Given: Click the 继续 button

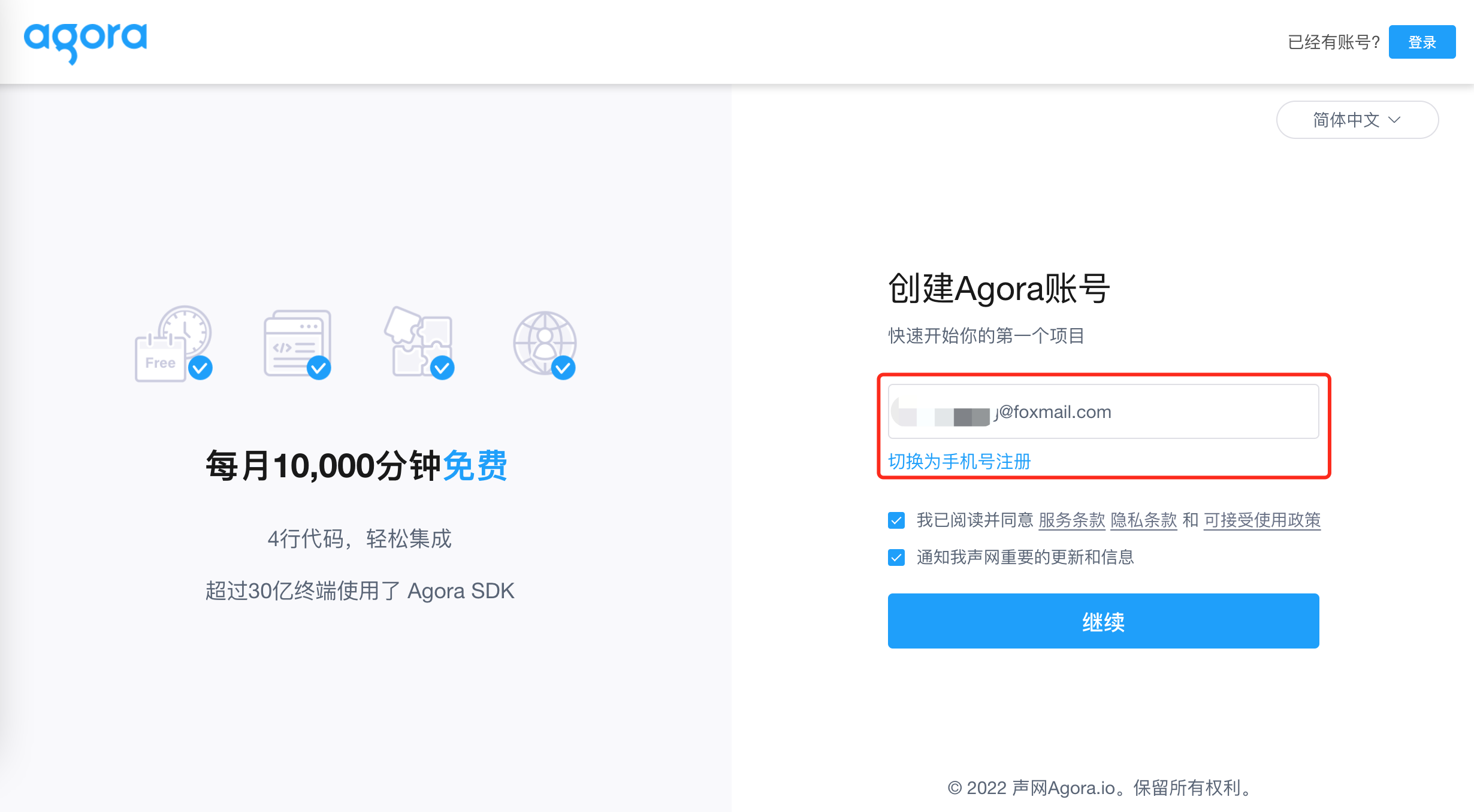Looking at the screenshot, I should pos(1103,621).
